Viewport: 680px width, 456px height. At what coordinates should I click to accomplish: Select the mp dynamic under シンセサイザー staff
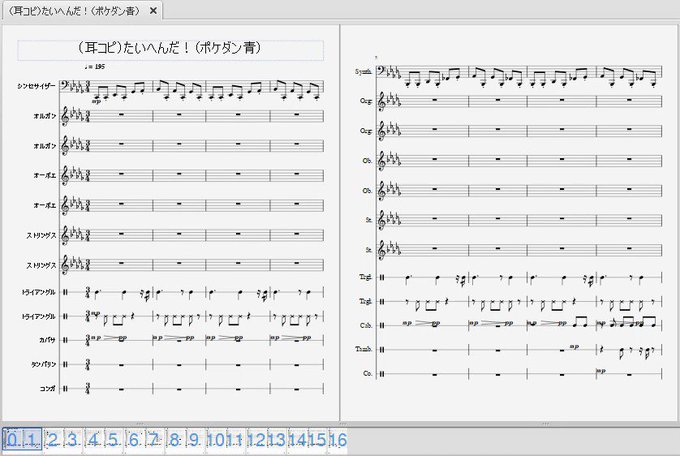tap(96, 102)
